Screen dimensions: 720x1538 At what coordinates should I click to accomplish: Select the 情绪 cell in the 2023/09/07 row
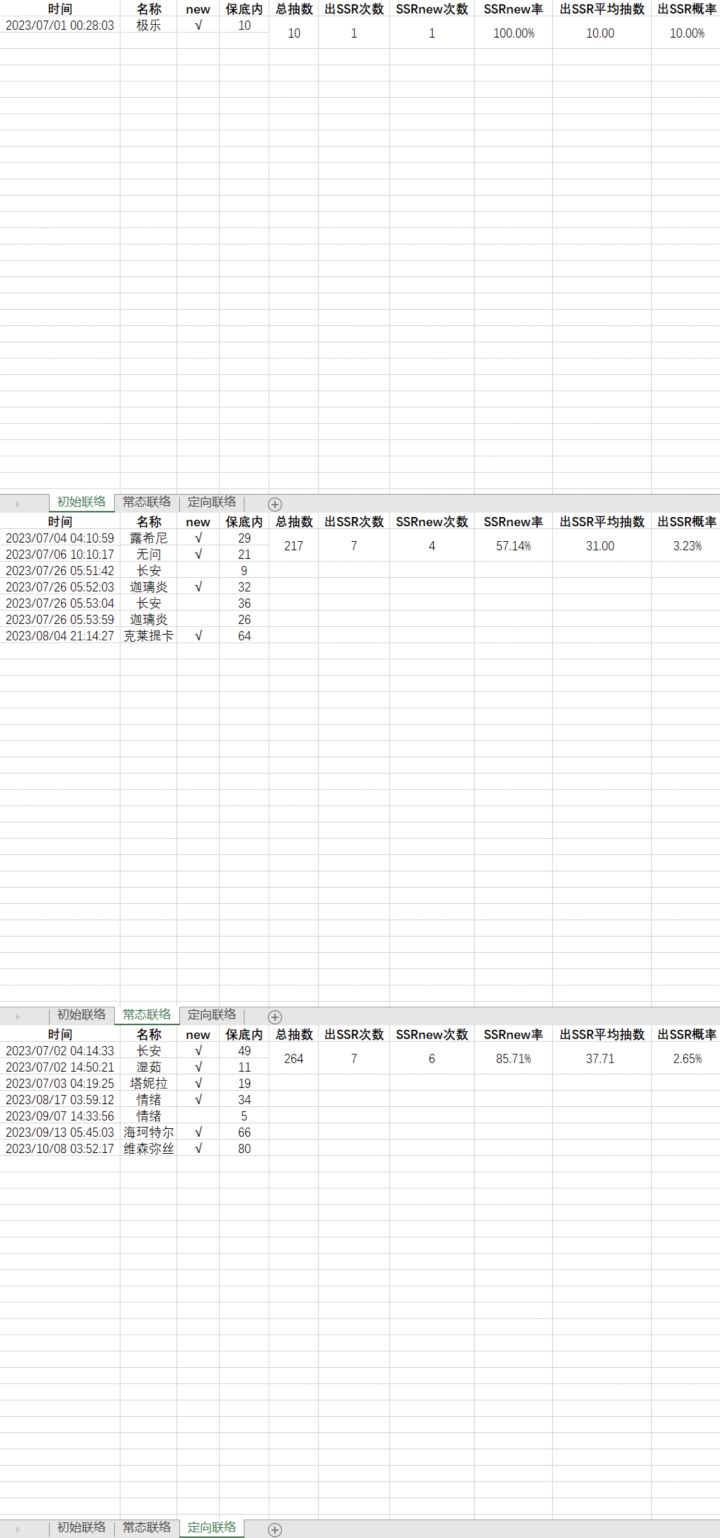point(148,1116)
